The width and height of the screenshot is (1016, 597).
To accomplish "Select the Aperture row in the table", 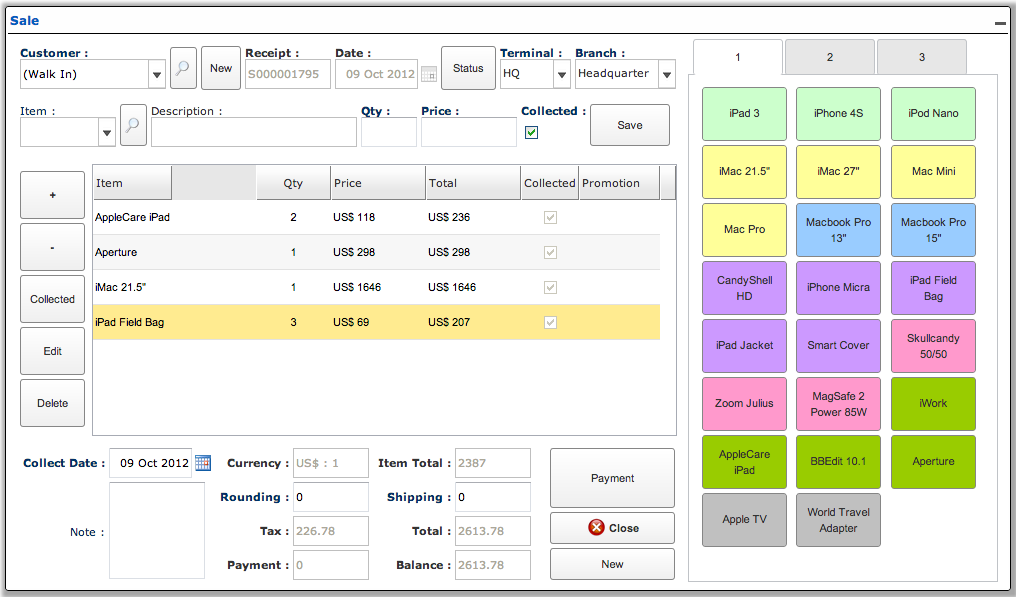I will click(376, 252).
